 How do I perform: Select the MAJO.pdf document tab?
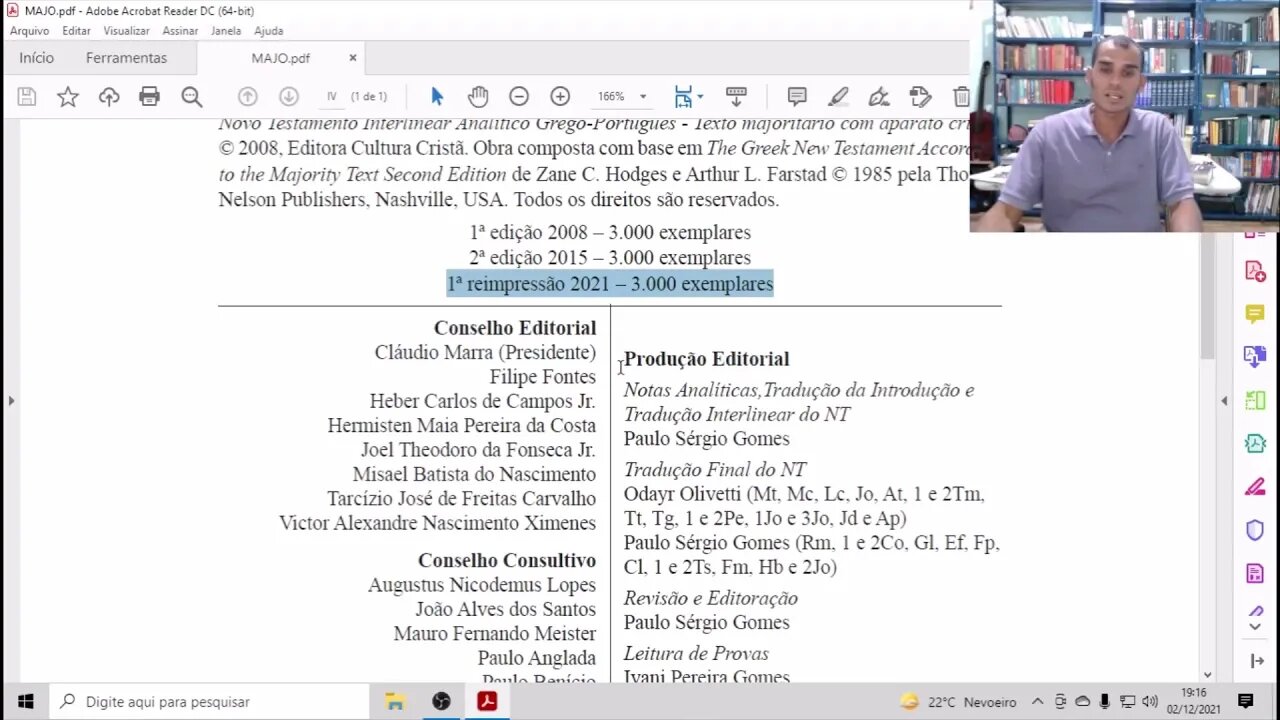click(x=280, y=58)
